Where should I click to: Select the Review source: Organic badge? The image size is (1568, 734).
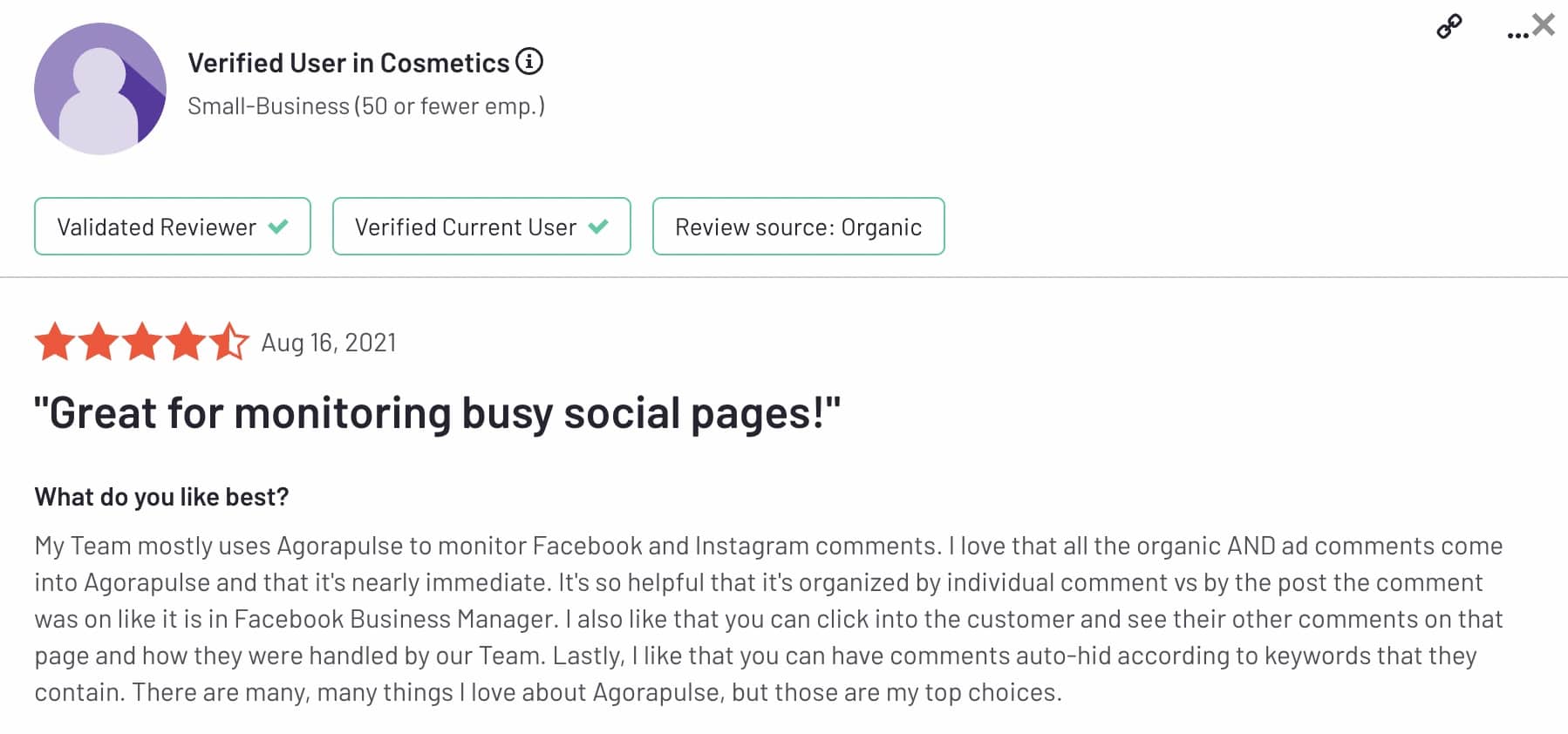click(x=799, y=227)
